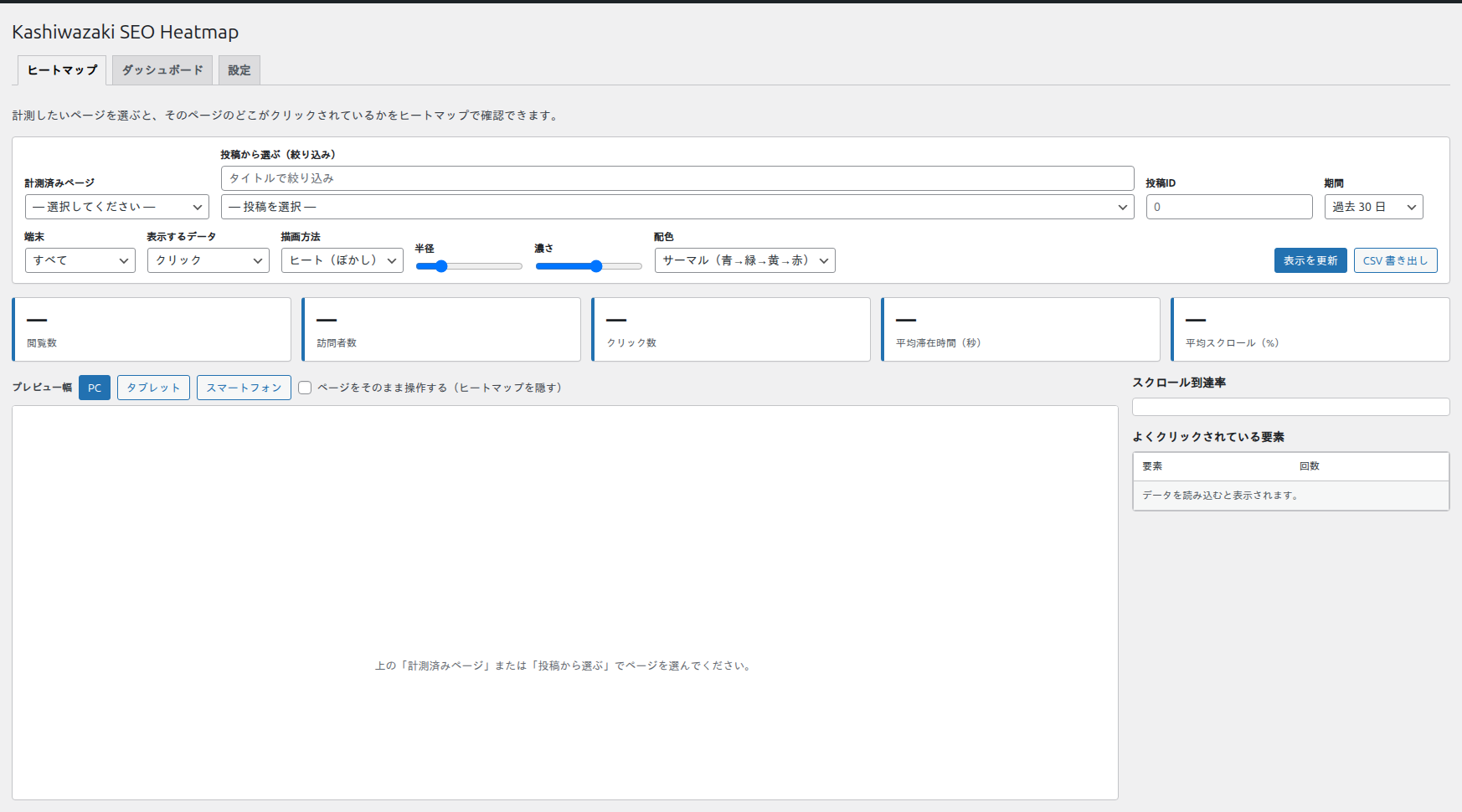The height and width of the screenshot is (812, 1462).
Task: Click the 訪問者数 stat card
Action: click(x=441, y=330)
